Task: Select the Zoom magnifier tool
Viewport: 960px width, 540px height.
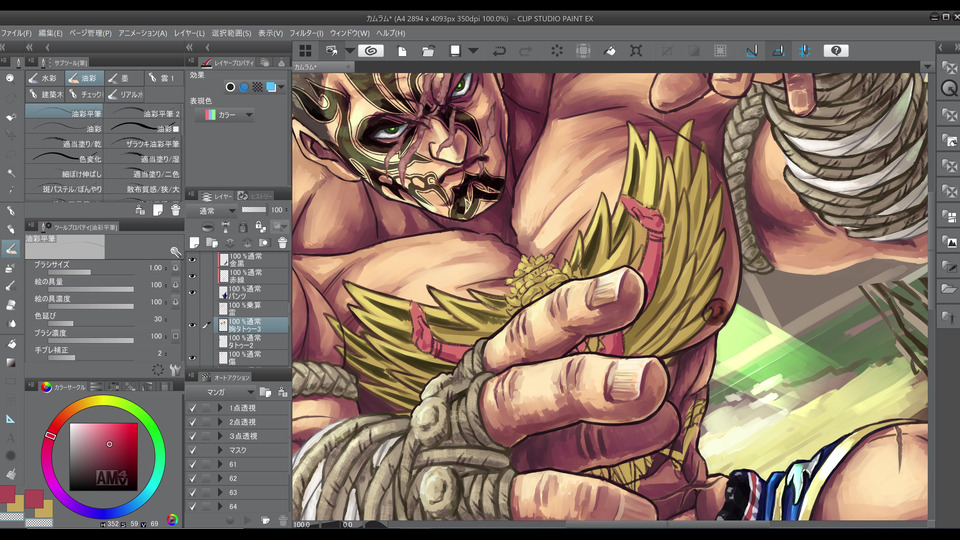Action: point(10,78)
